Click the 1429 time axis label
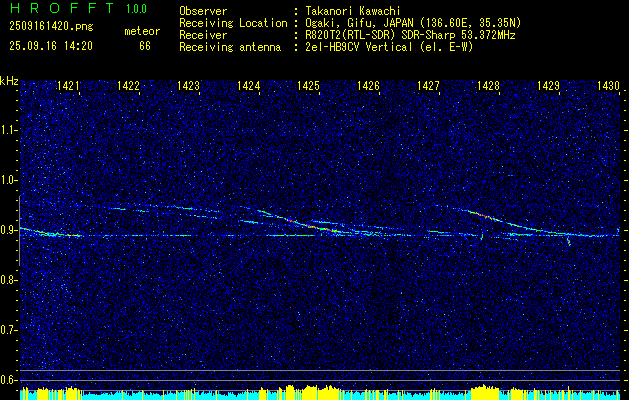 tap(548, 85)
